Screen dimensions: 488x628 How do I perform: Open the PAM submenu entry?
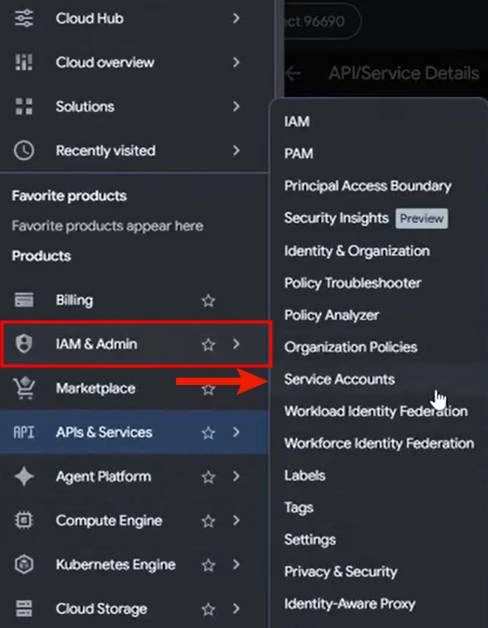coord(298,153)
